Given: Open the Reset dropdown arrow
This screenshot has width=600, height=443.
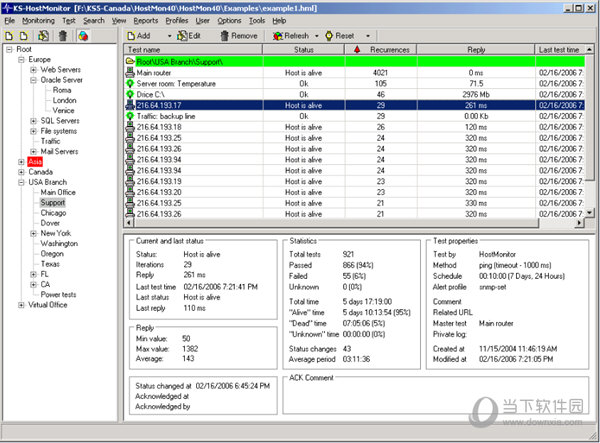Looking at the screenshot, I should pos(368,36).
